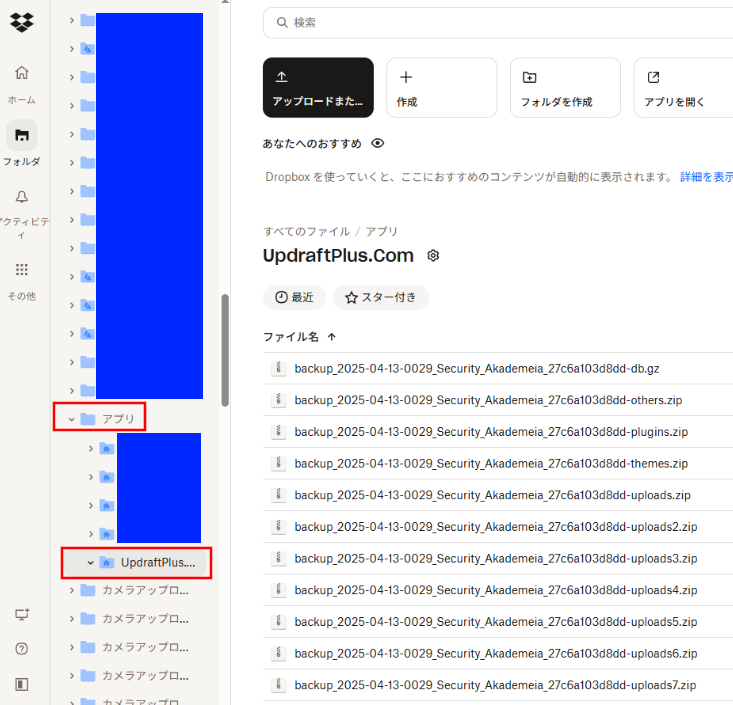Click フォルダを作成 button
This screenshot has height=705, width=733.
pos(565,87)
